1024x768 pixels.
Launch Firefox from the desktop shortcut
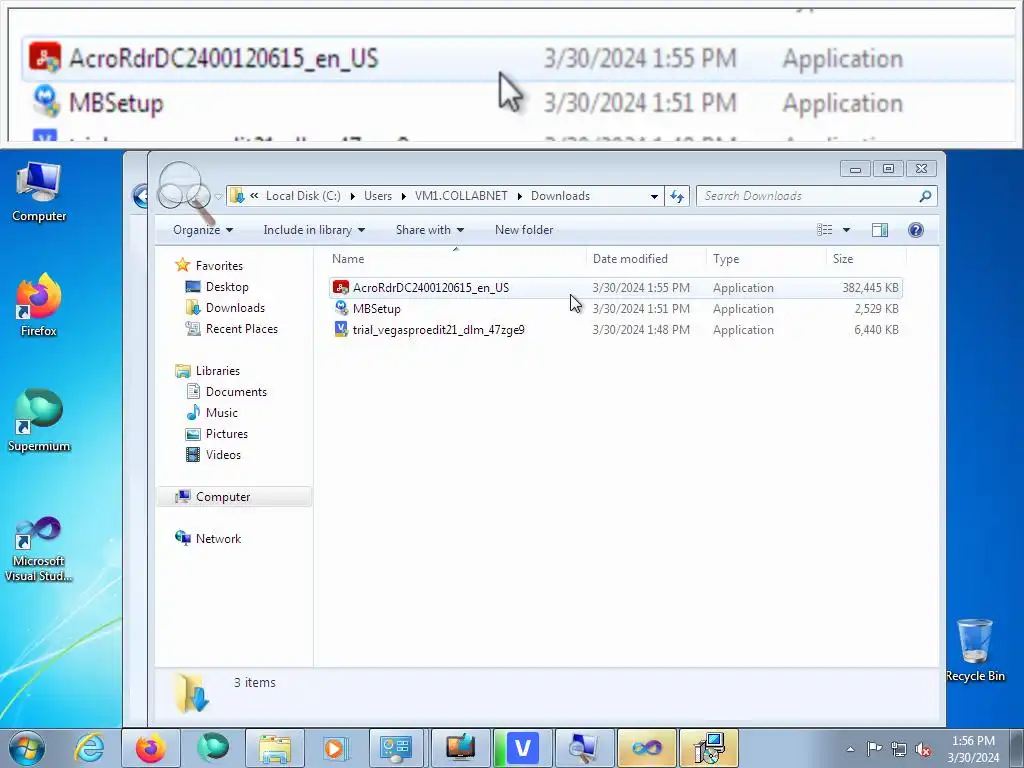[39, 306]
